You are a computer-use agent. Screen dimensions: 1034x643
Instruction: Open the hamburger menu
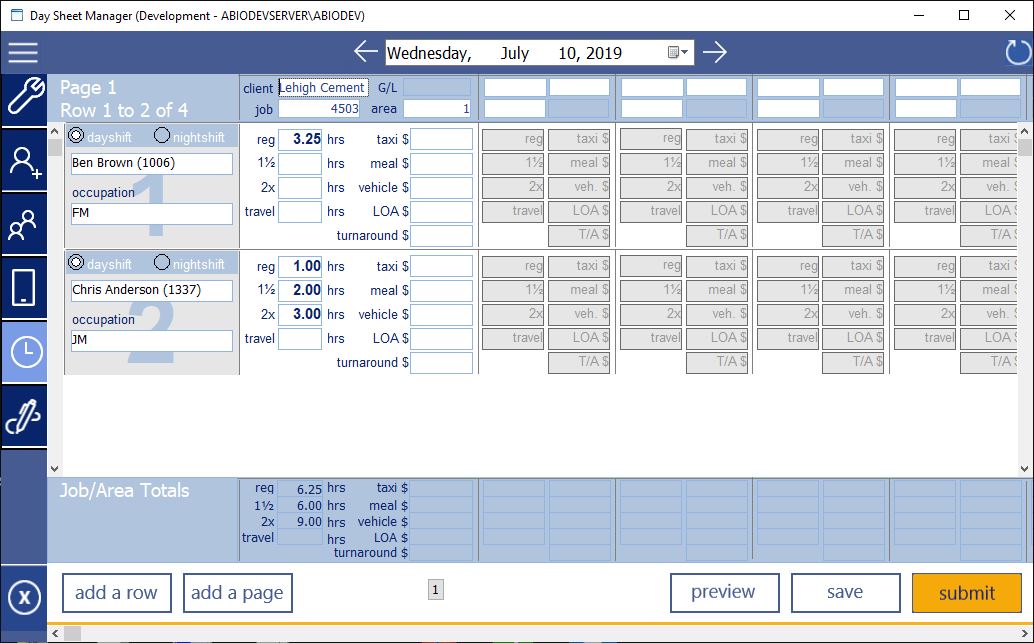(x=23, y=52)
